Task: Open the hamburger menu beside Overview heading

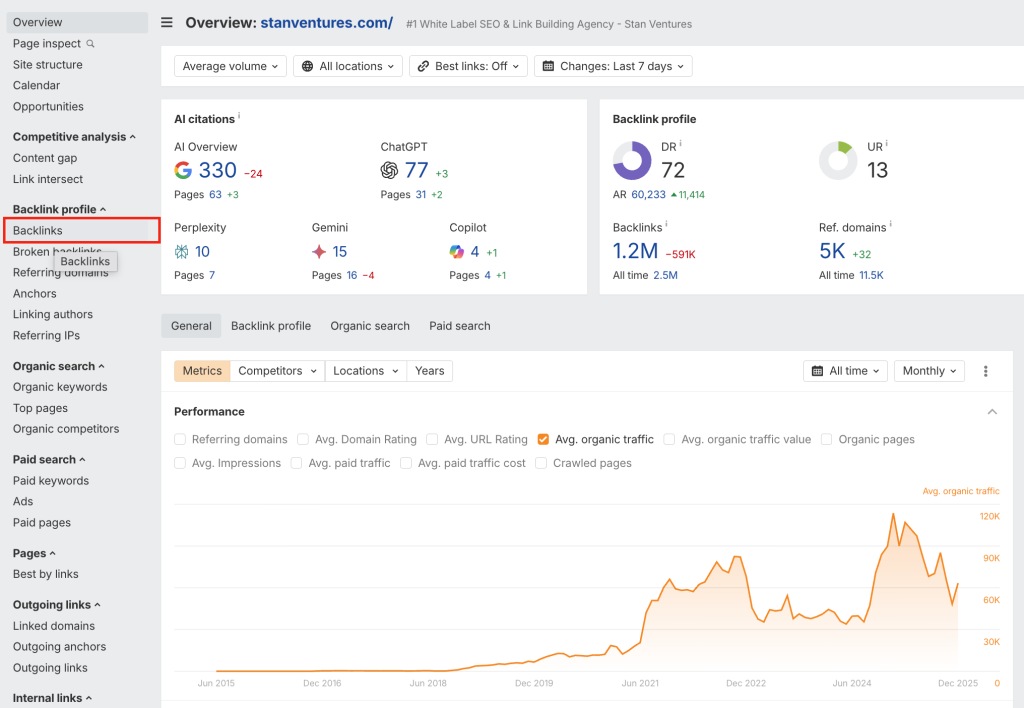Action: click(x=167, y=22)
